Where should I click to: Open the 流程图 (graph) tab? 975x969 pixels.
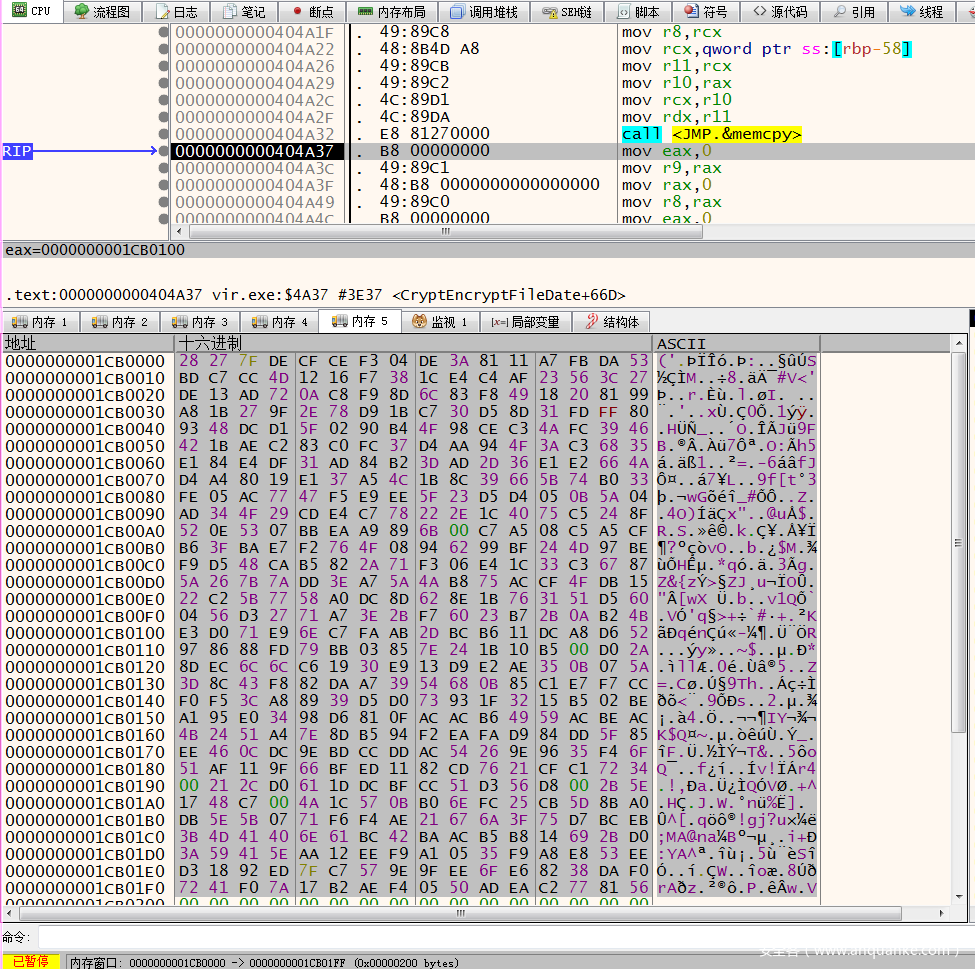pos(102,12)
